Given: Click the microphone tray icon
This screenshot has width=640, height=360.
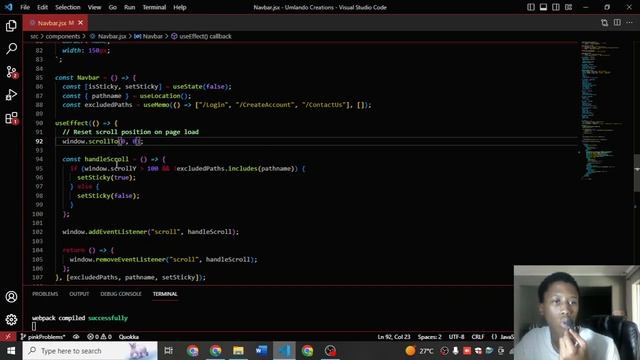Looking at the screenshot, I should click(456, 351).
